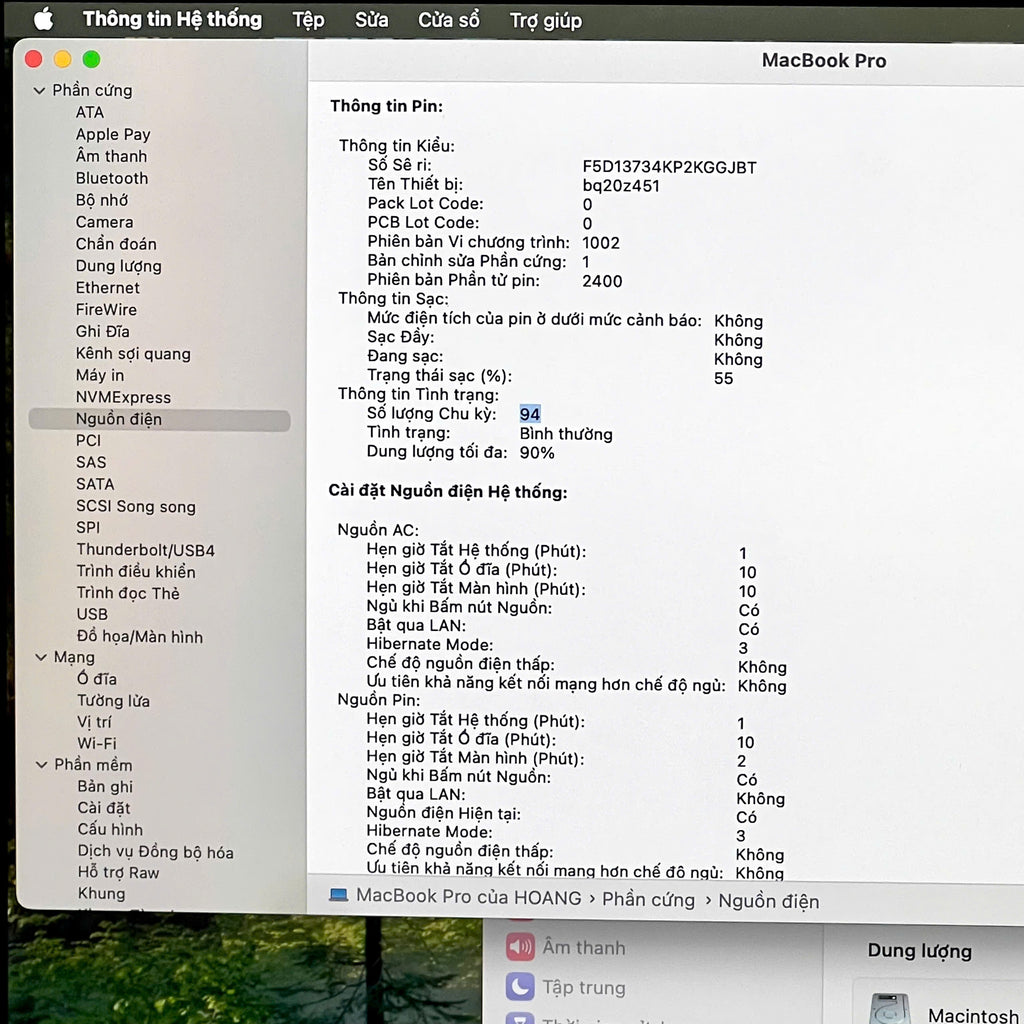
Task: Collapse the Phần mềm section chevron
Action: point(42,765)
